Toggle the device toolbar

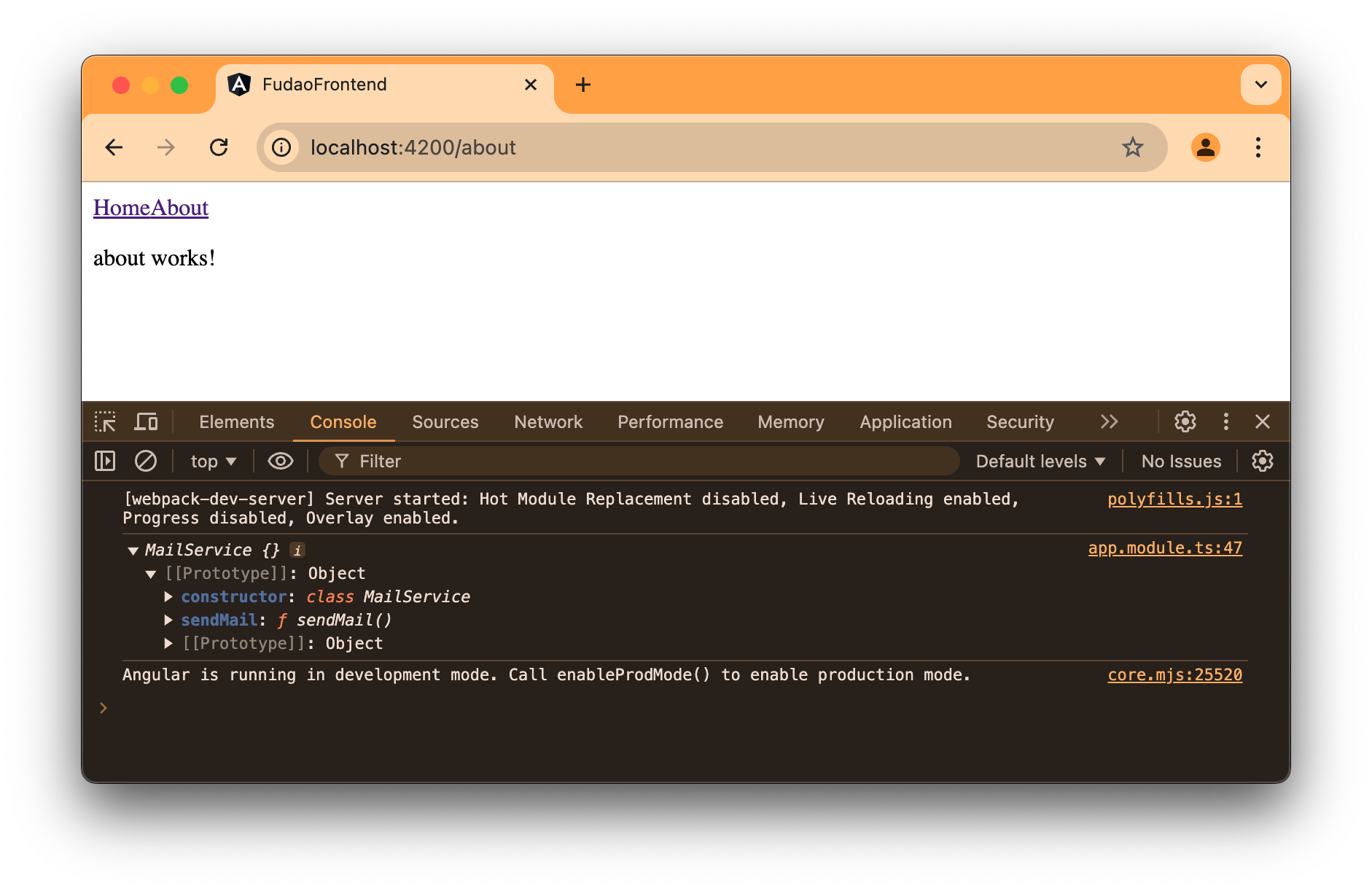point(146,421)
